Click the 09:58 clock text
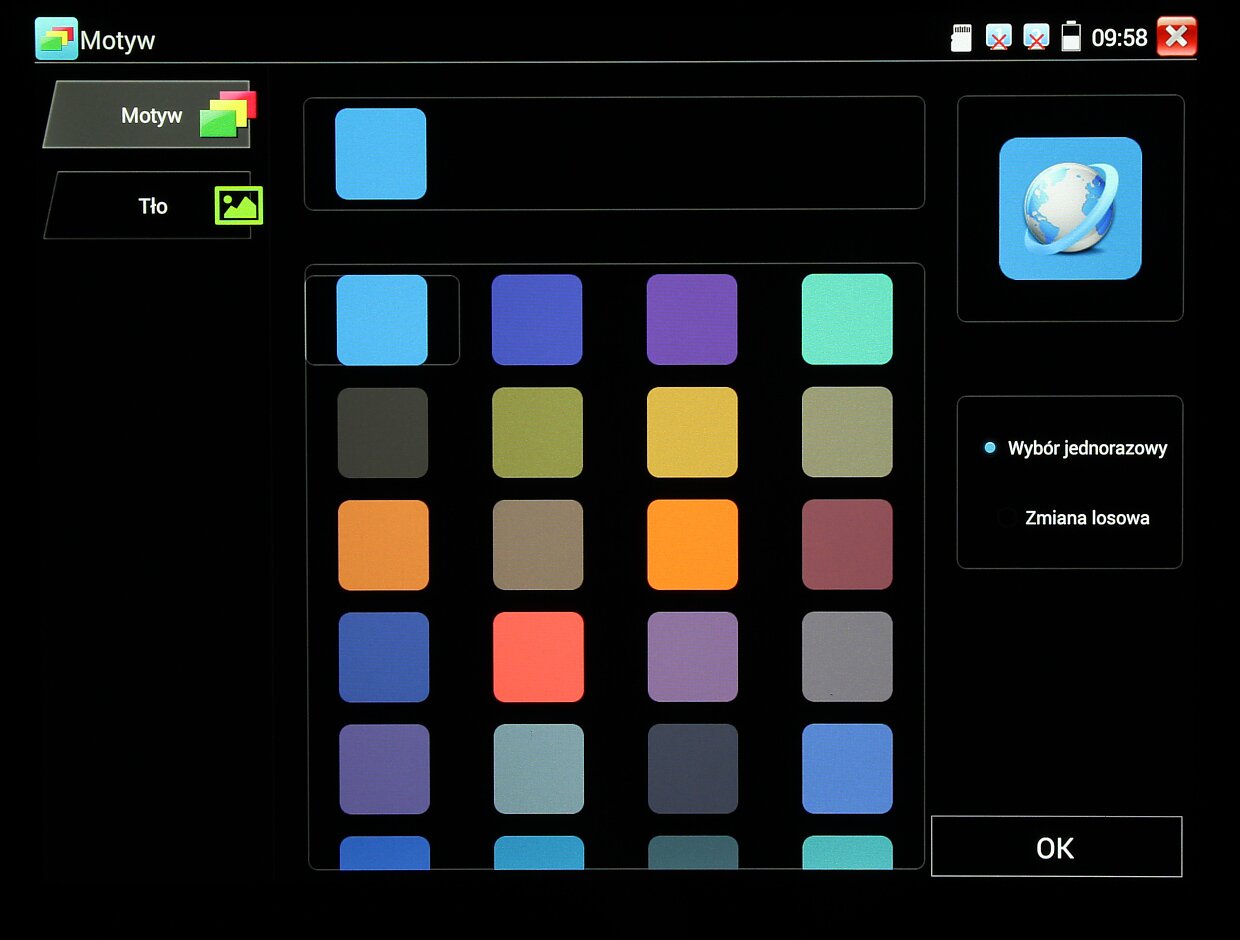This screenshot has height=940, width=1240. click(x=1119, y=38)
